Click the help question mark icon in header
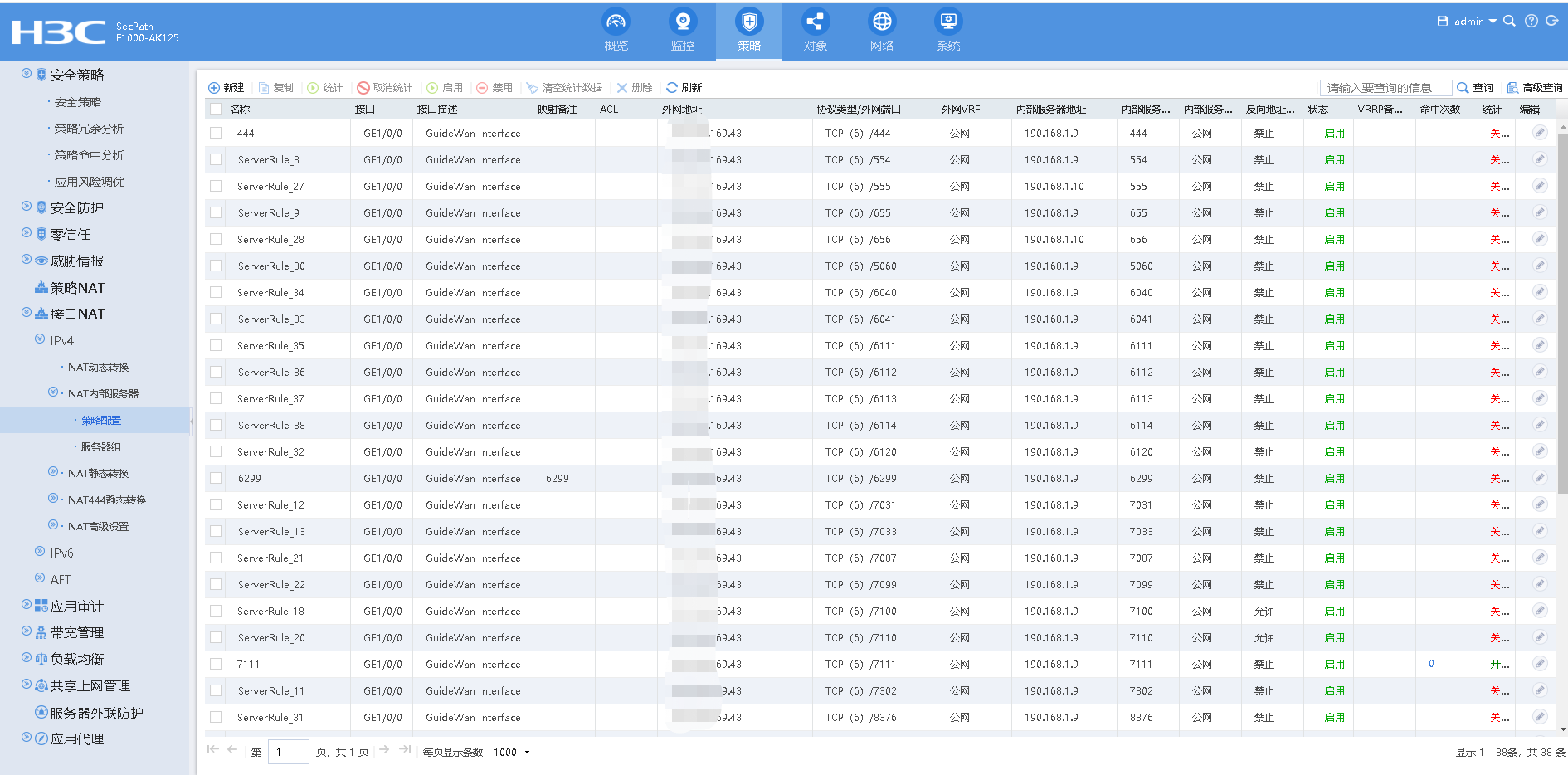The height and width of the screenshot is (775, 1568). click(x=1531, y=21)
